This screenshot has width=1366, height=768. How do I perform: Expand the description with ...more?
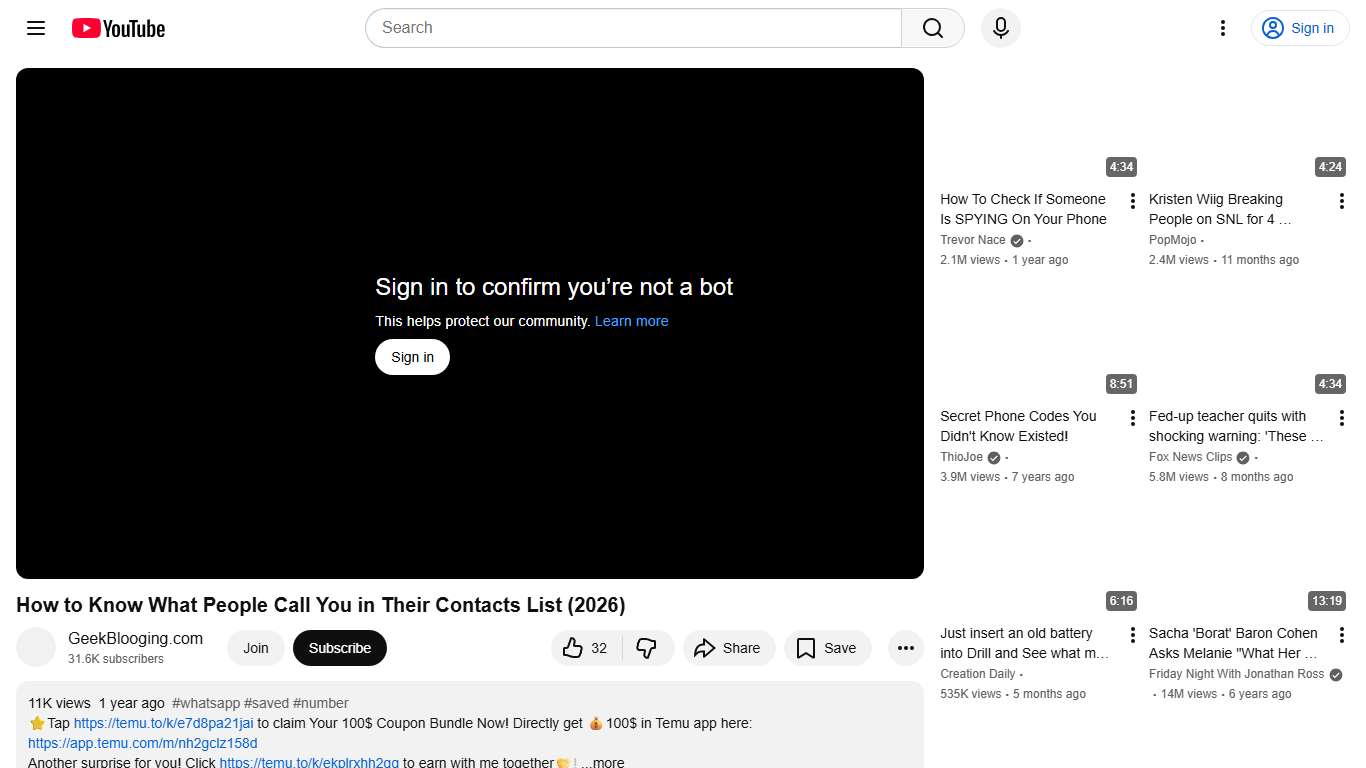tap(603, 761)
